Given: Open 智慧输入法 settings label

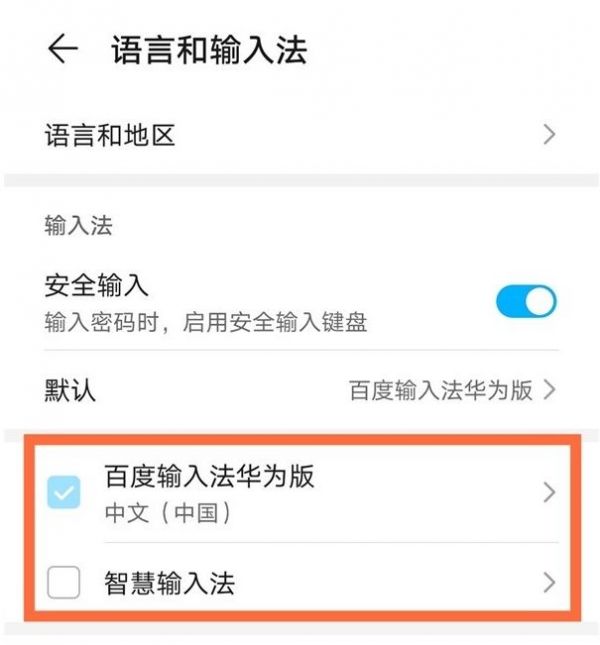Looking at the screenshot, I should (169, 583).
